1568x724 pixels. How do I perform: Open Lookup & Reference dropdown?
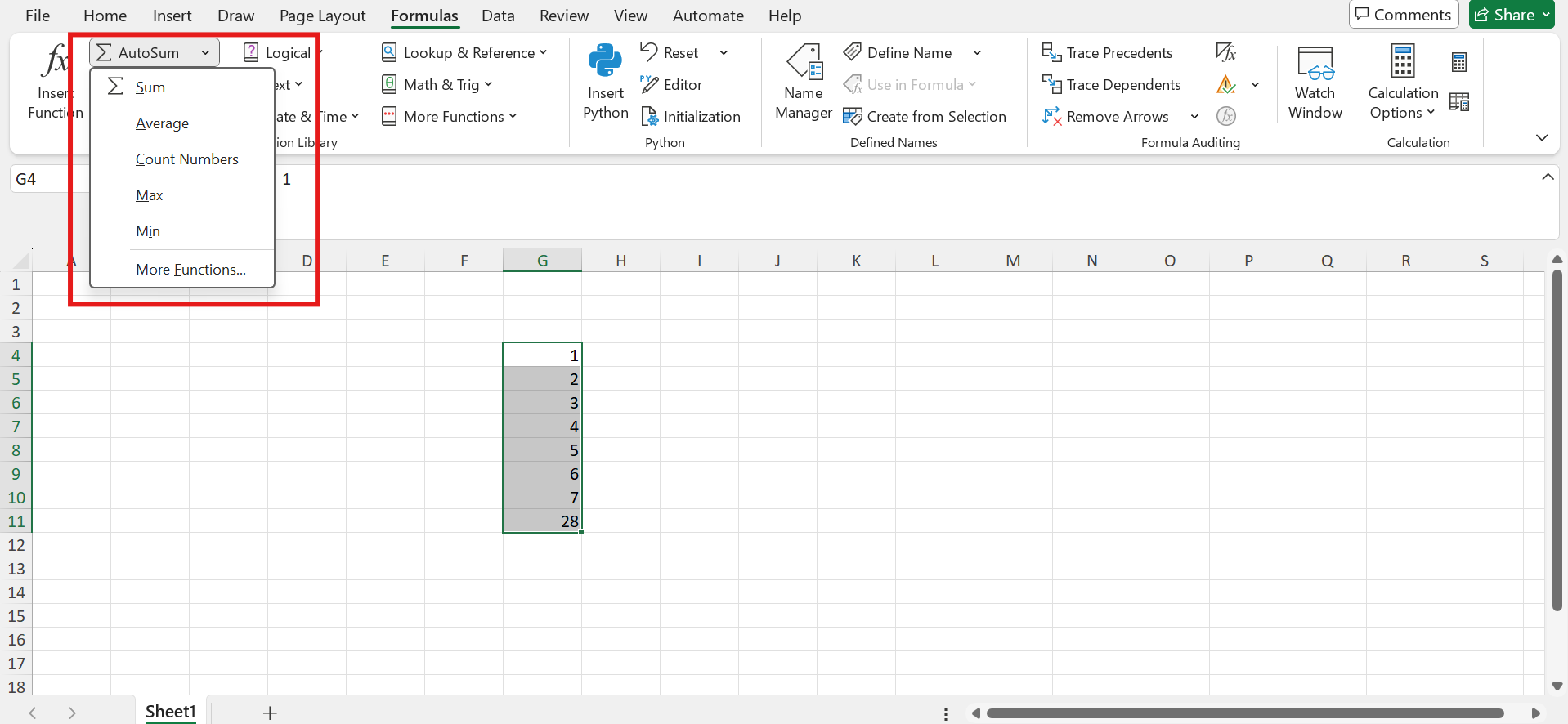point(464,53)
